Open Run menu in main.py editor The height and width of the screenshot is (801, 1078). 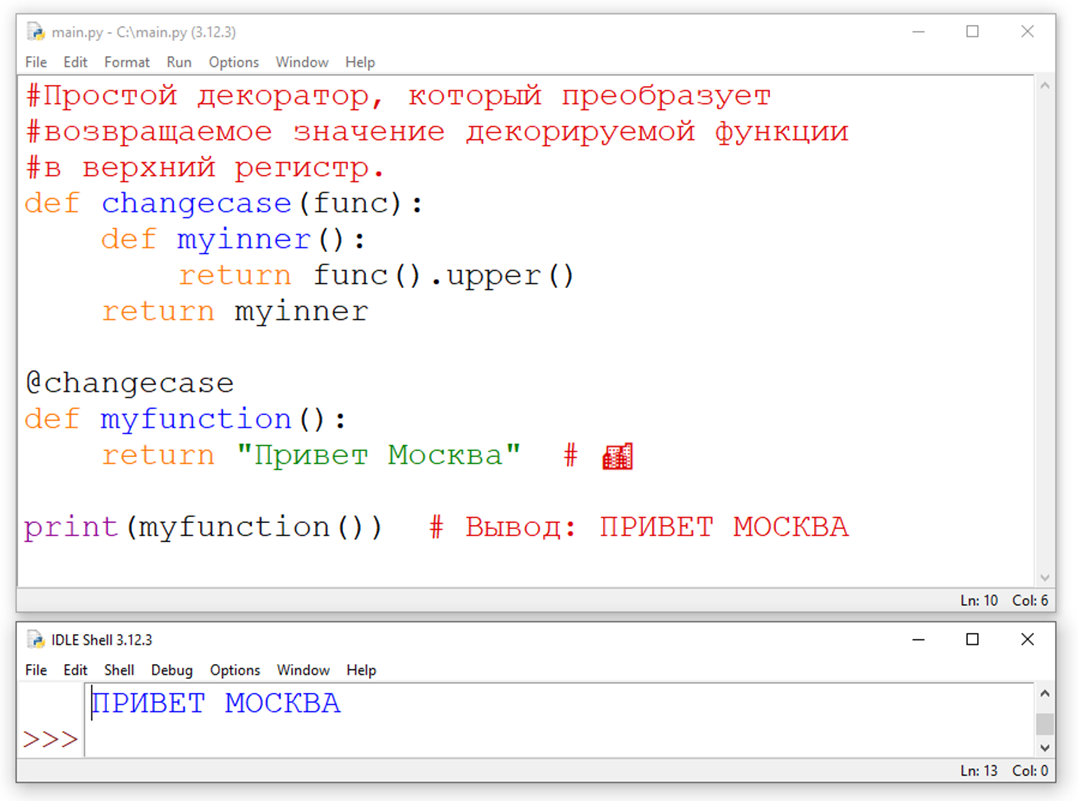click(x=179, y=62)
